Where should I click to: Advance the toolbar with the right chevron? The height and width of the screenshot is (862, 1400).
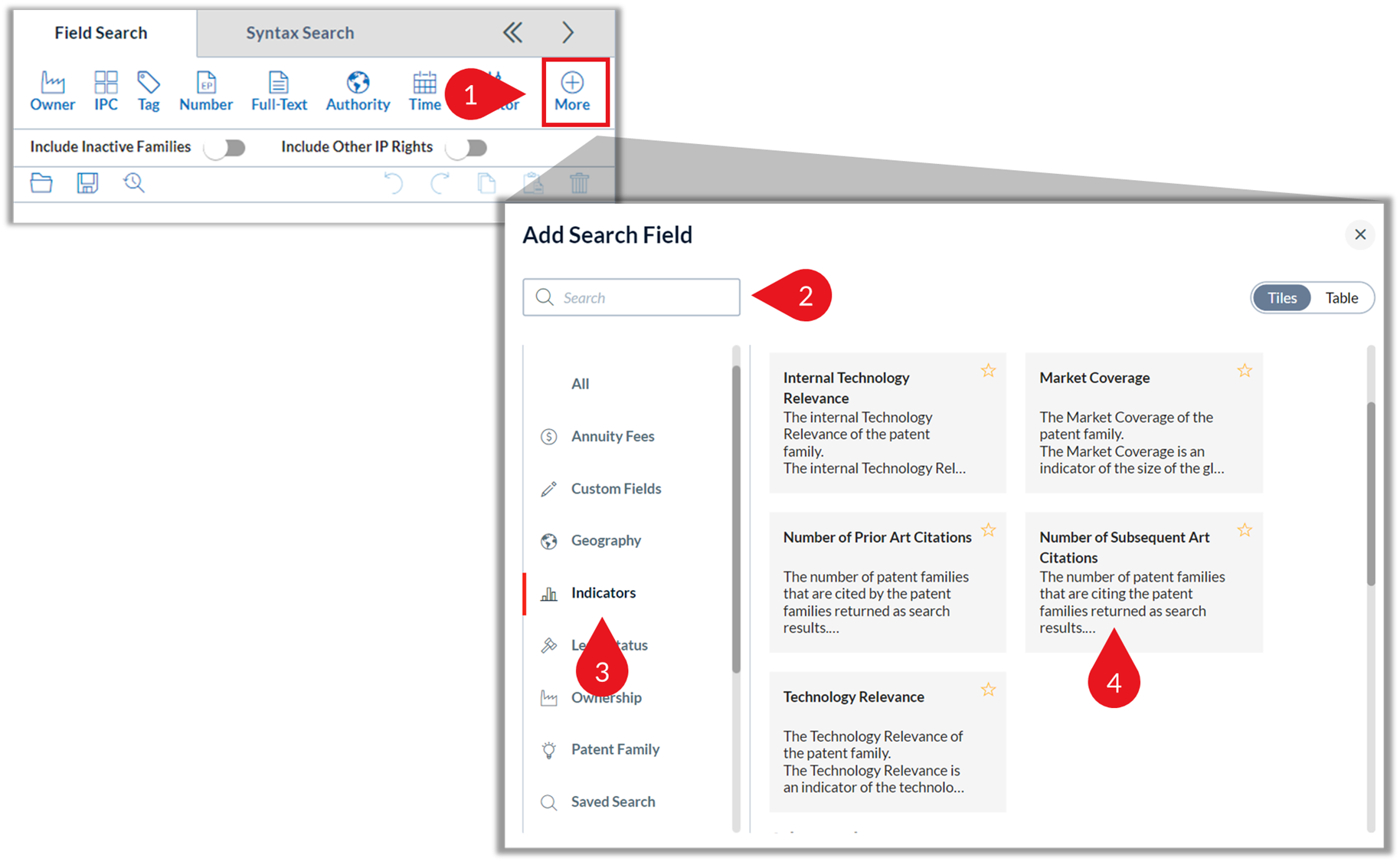568,33
